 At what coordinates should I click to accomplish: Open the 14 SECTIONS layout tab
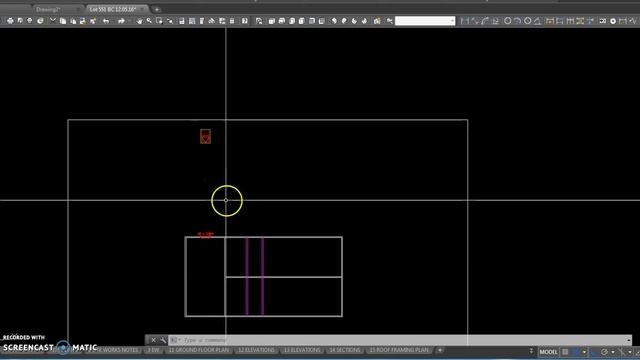(x=344, y=350)
